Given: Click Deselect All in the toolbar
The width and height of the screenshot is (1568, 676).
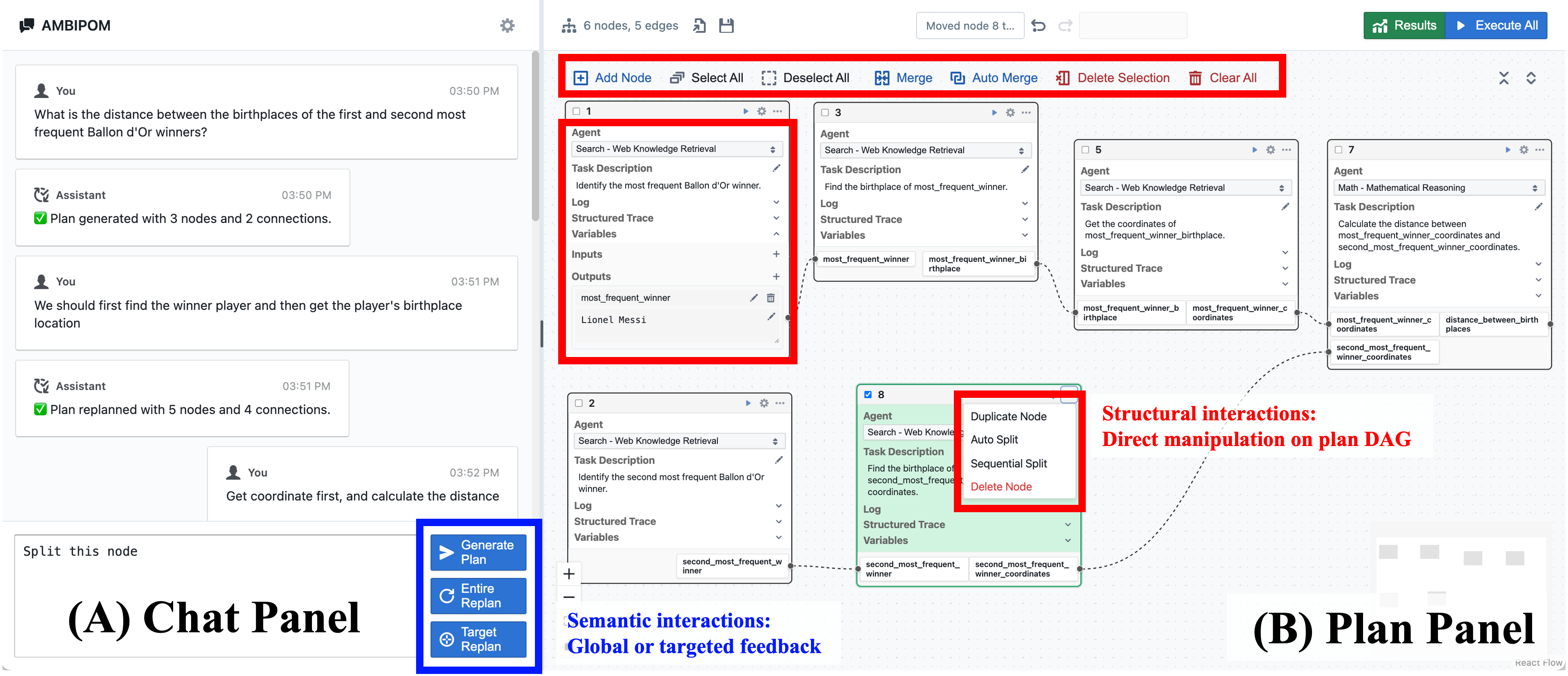Looking at the screenshot, I should point(805,78).
